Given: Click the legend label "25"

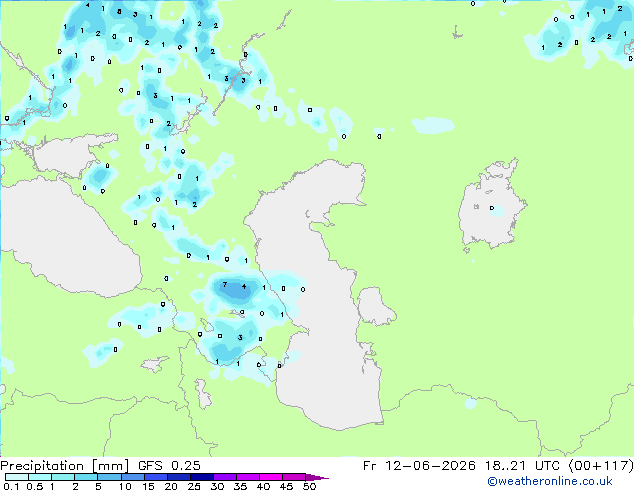Looking at the screenshot, I should click(194, 486).
